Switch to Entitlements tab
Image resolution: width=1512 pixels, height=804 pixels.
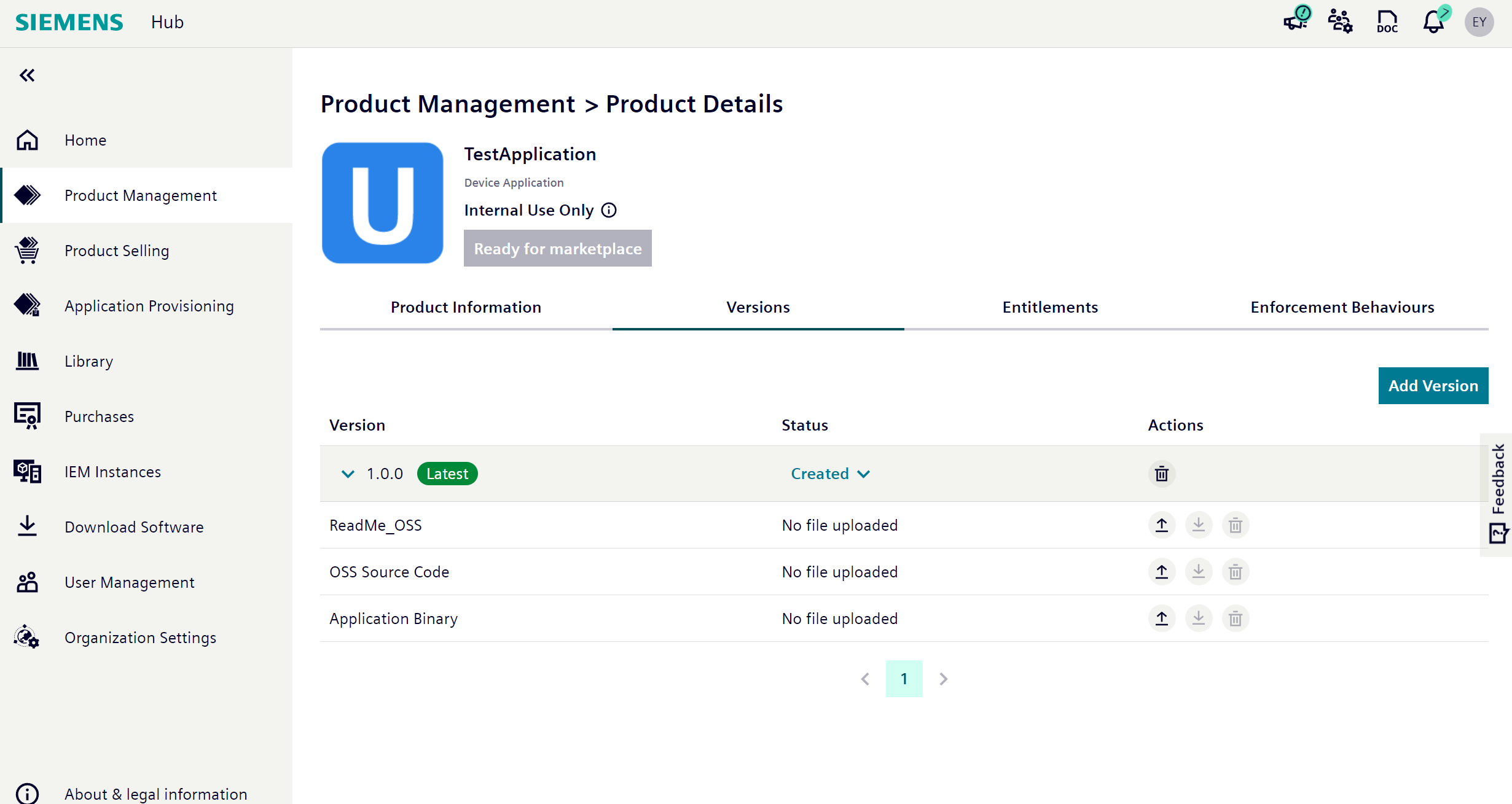(1051, 307)
